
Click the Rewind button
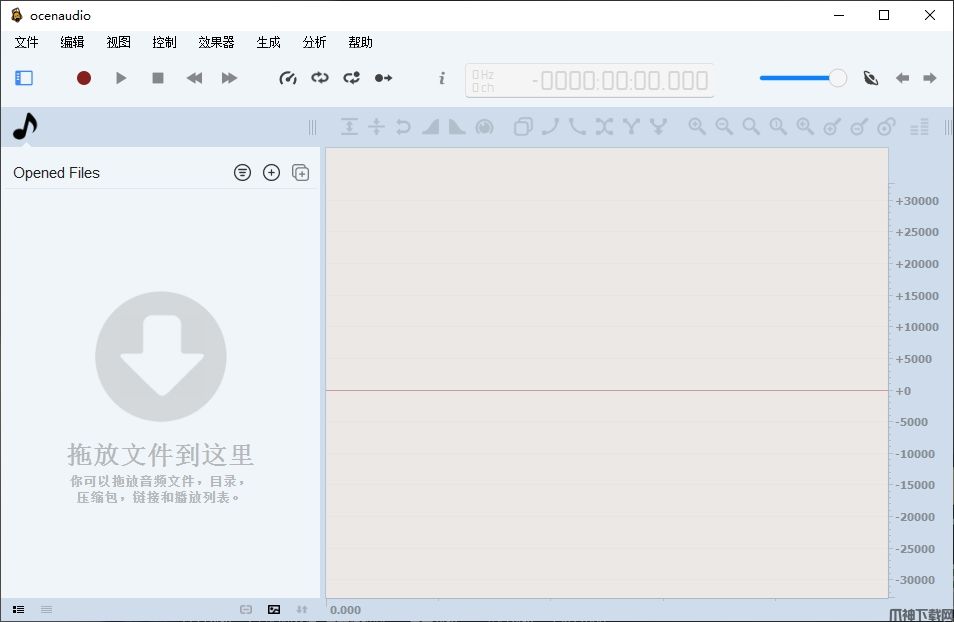click(195, 78)
